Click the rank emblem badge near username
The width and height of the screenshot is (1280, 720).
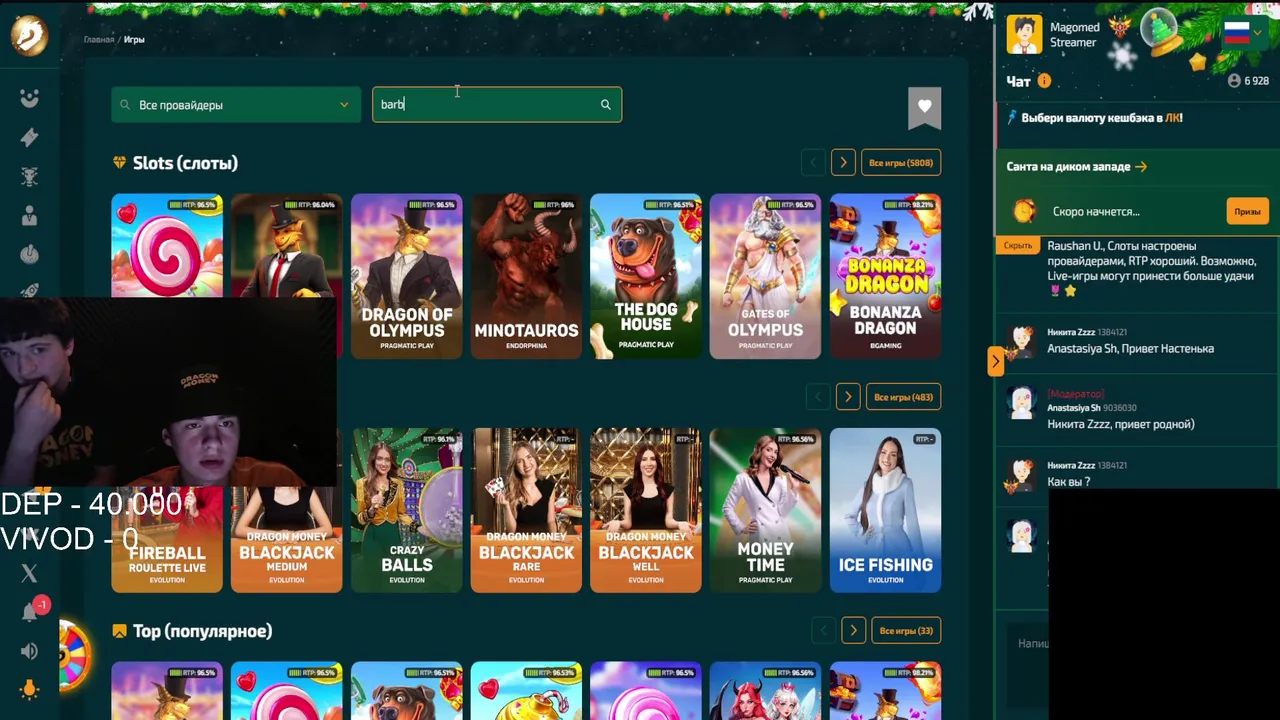click(1119, 28)
